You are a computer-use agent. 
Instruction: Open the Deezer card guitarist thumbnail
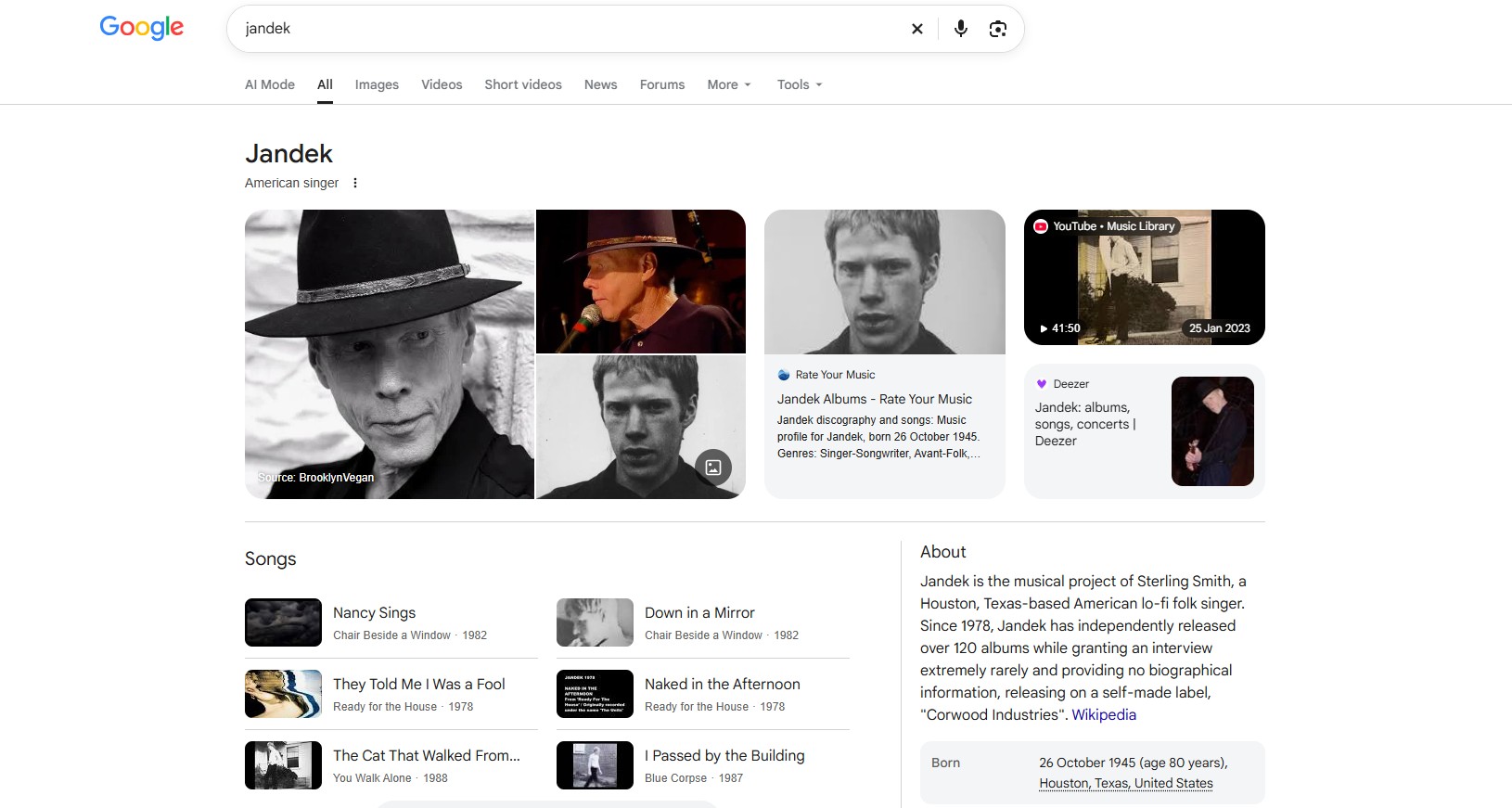[x=1212, y=431]
